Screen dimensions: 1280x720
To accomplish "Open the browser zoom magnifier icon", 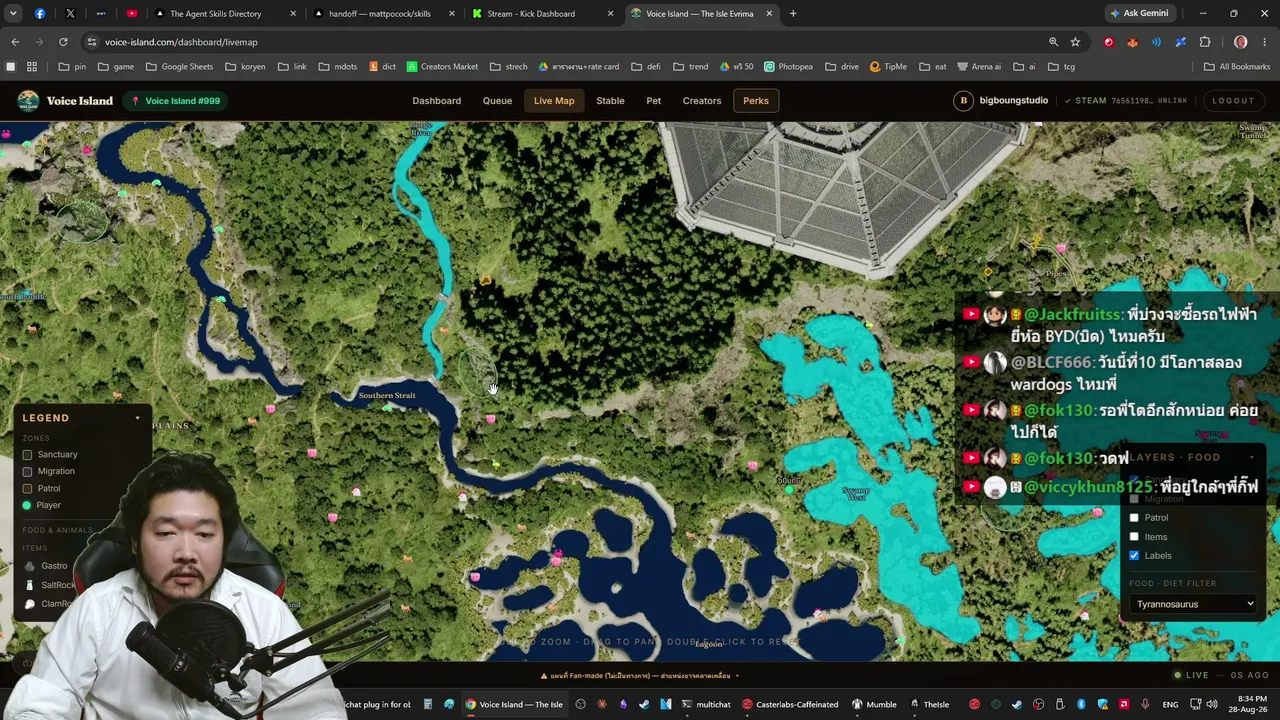I will [1053, 42].
